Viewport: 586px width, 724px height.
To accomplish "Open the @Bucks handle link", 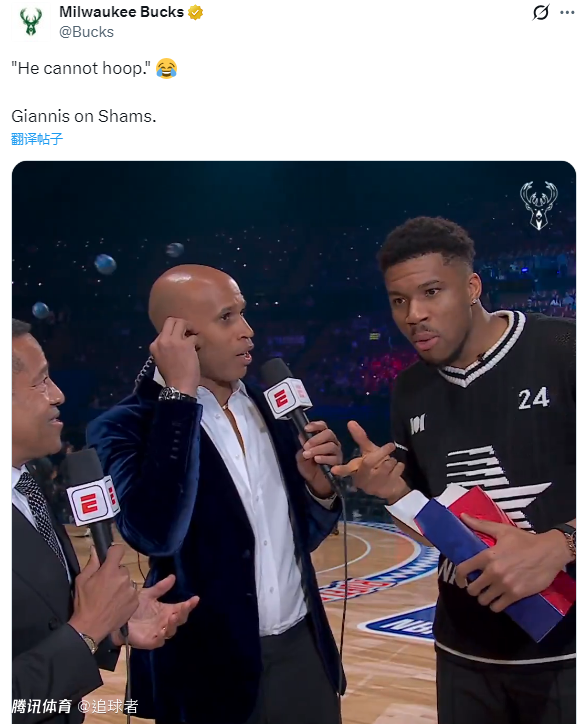I will 86,32.
